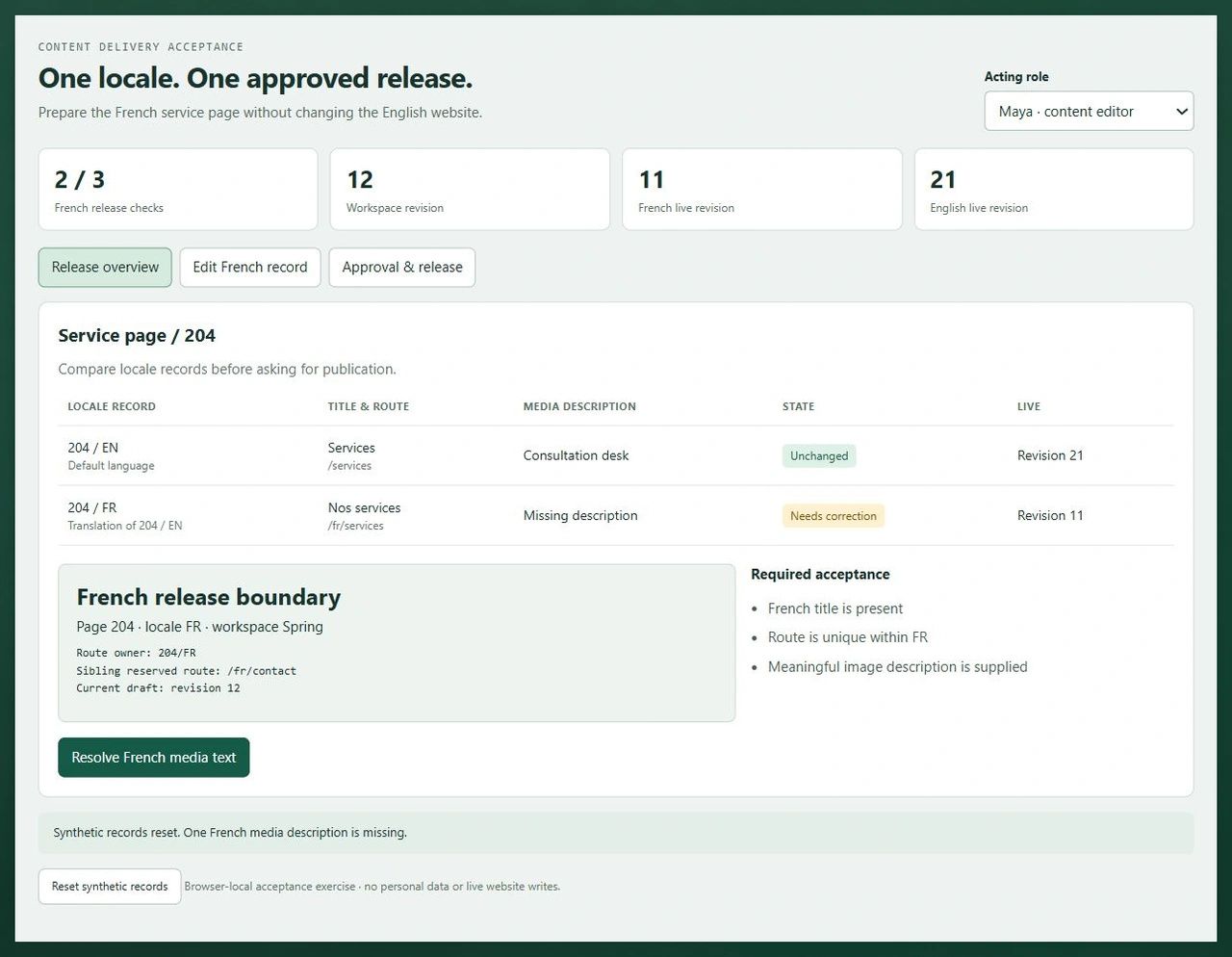Click the Reset synthetic records button
Image resolution: width=1232 pixels, height=957 pixels.
click(110, 886)
